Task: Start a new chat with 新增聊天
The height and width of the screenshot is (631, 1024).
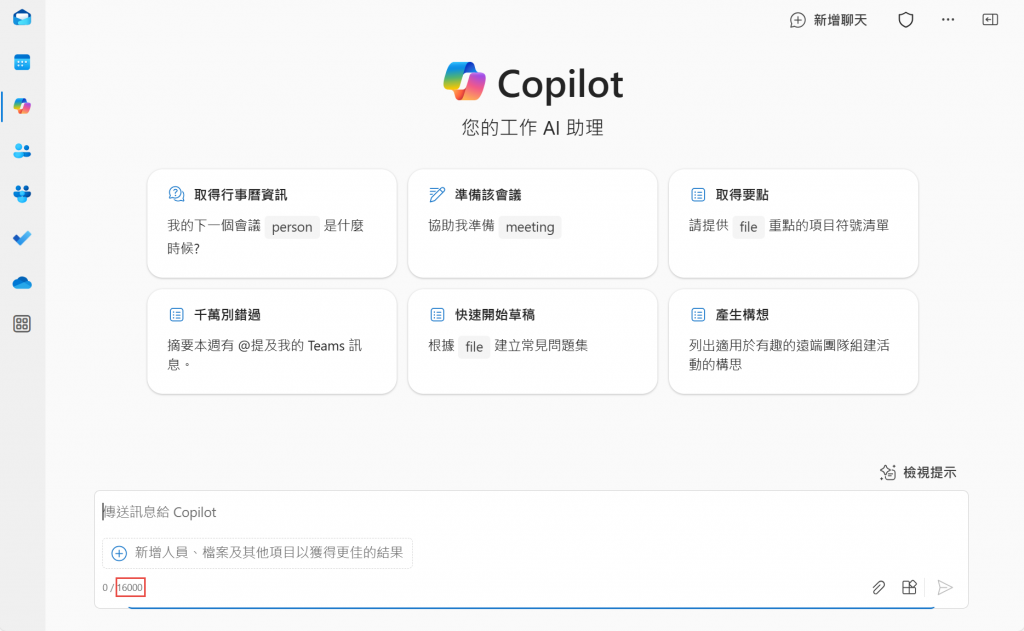Action: coord(828,20)
